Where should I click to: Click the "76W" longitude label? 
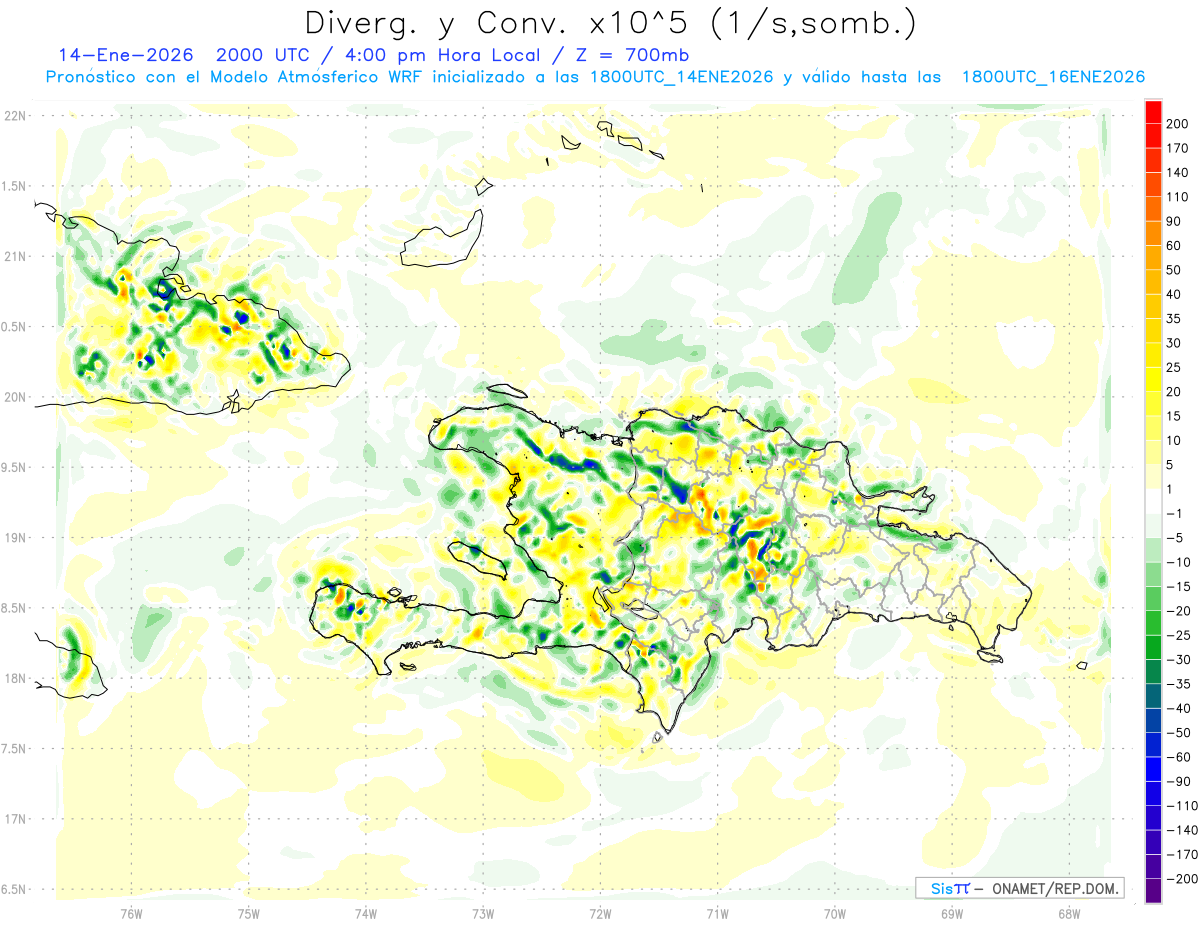click(131, 914)
